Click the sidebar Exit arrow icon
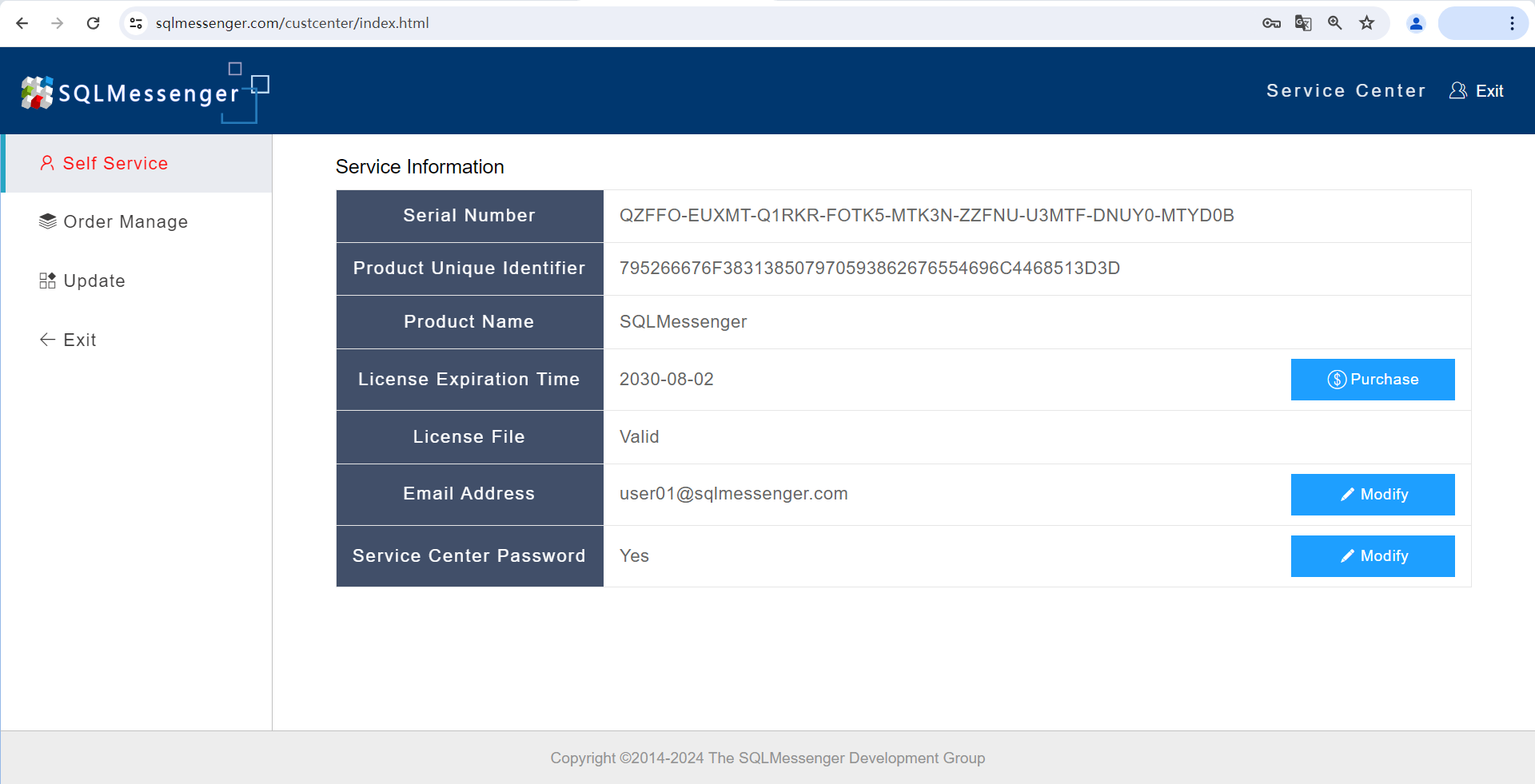Screen dimensions: 1535x784 (48, 340)
